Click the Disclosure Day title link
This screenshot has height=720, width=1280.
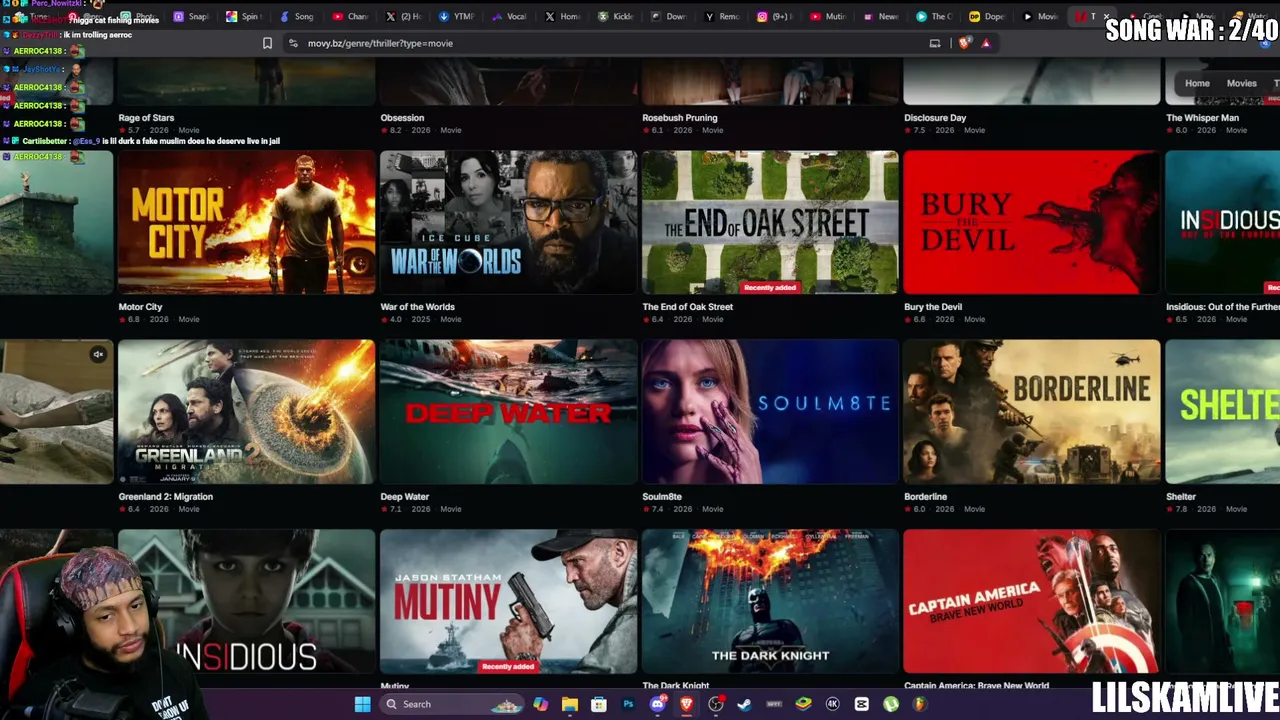935,118
